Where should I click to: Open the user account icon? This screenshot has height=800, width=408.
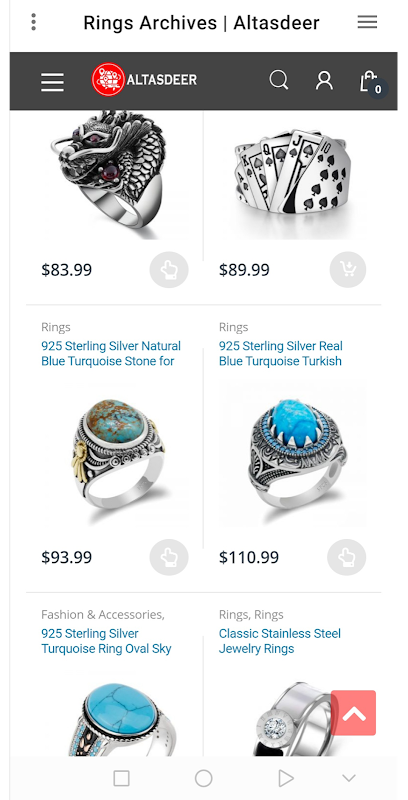[x=324, y=81]
